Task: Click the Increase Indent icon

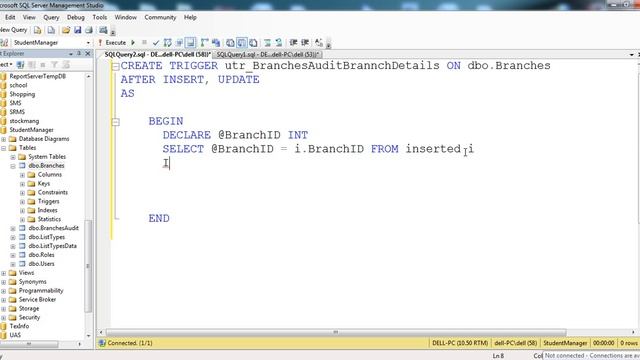Action: click(304, 42)
